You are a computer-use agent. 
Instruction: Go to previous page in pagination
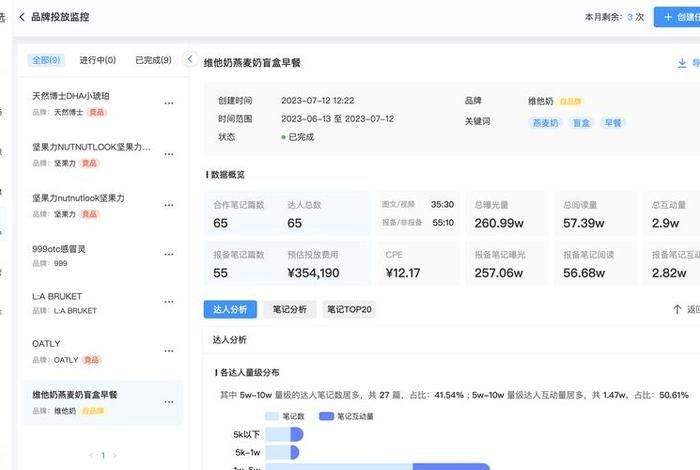click(91, 455)
